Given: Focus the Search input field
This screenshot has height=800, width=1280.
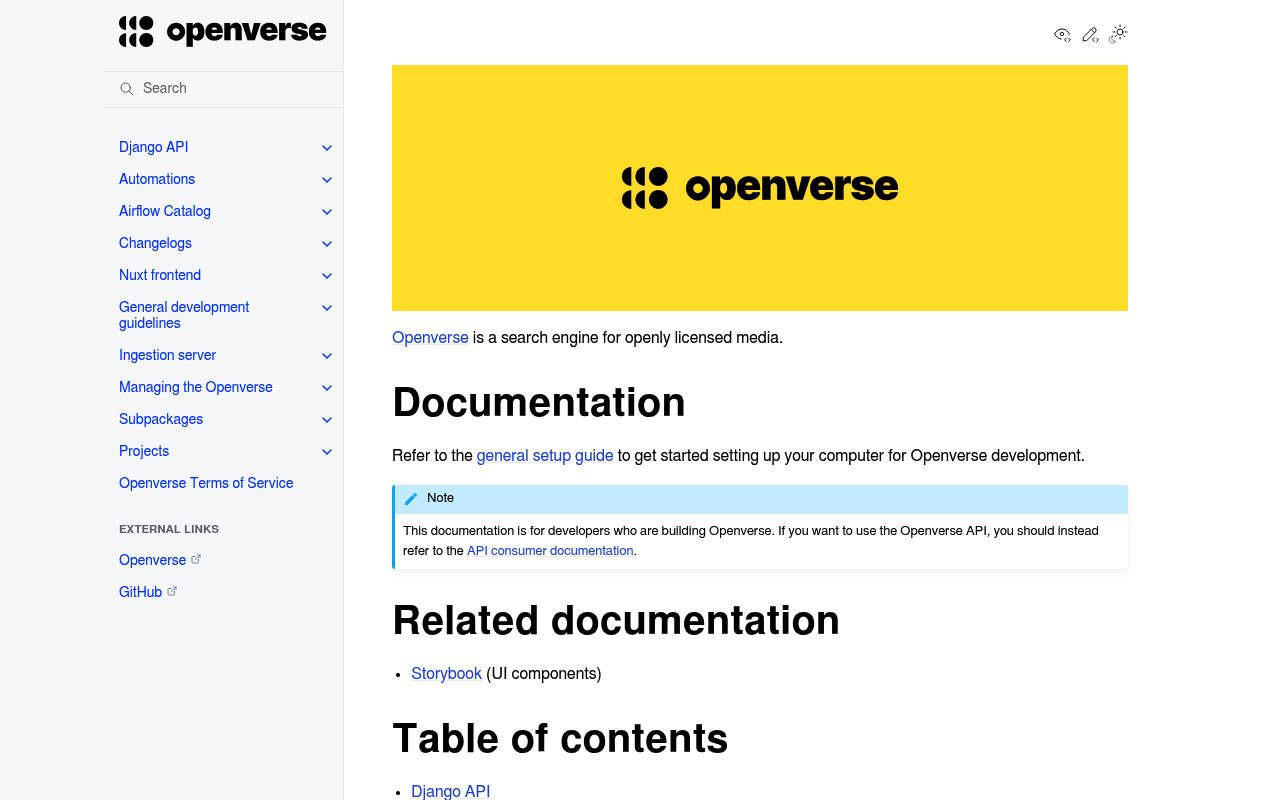Looking at the screenshot, I should [x=224, y=89].
